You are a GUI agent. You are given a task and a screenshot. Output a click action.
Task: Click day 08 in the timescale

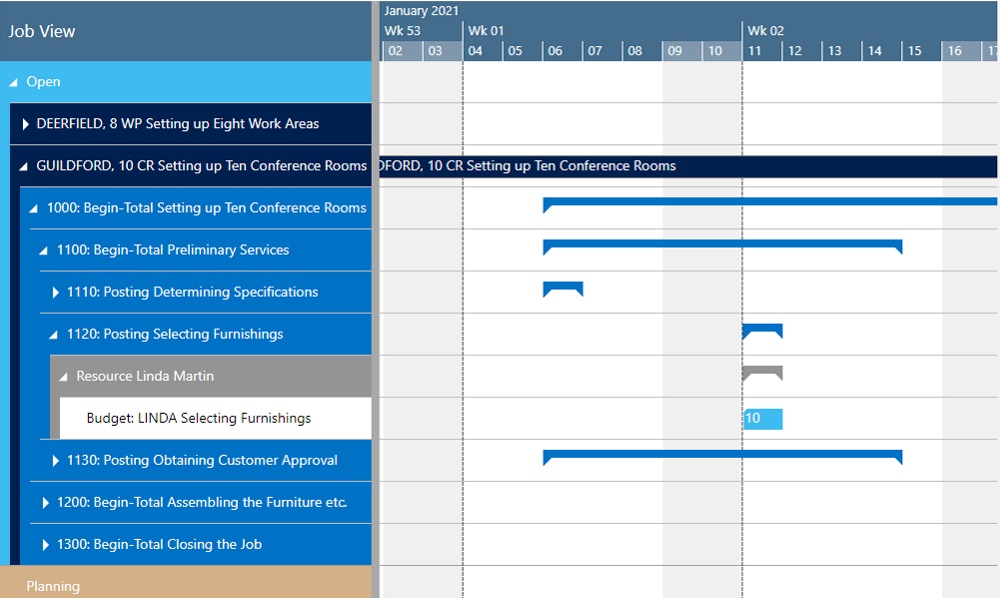(x=642, y=51)
